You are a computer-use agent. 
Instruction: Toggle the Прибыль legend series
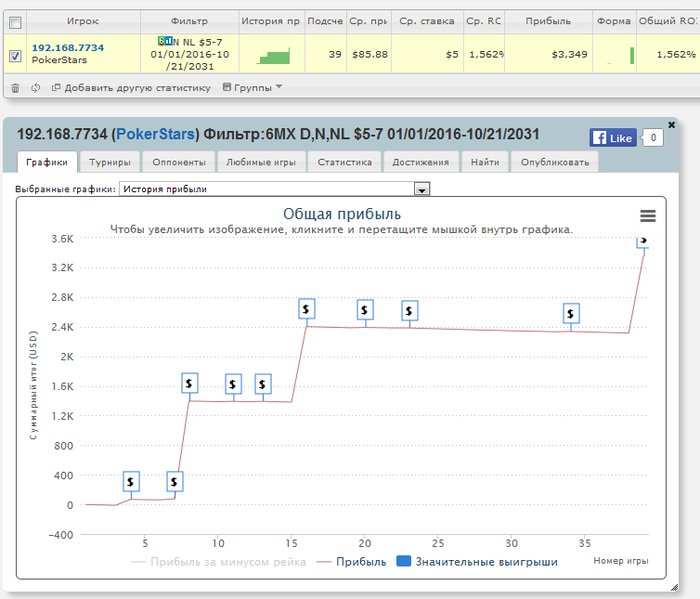[x=352, y=562]
